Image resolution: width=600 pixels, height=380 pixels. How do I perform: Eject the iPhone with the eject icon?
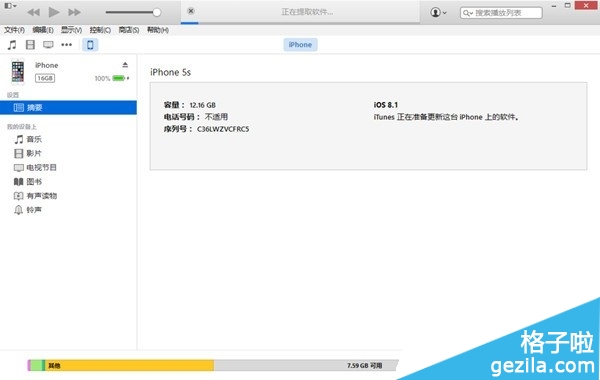point(125,65)
